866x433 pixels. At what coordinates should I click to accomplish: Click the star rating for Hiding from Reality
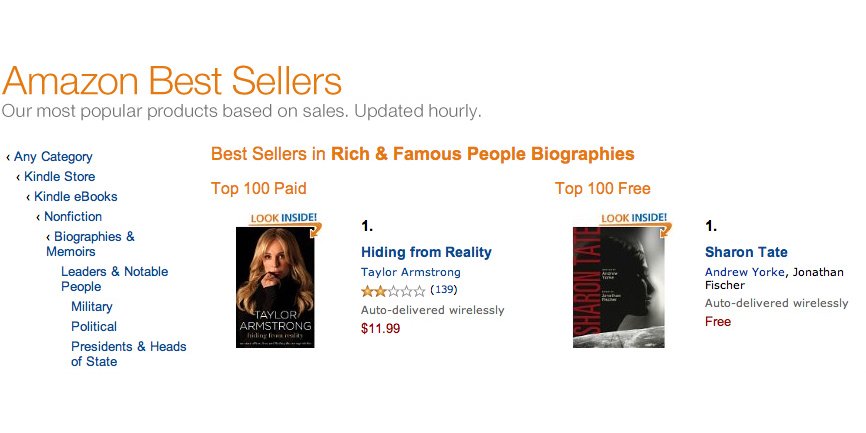[x=393, y=291]
